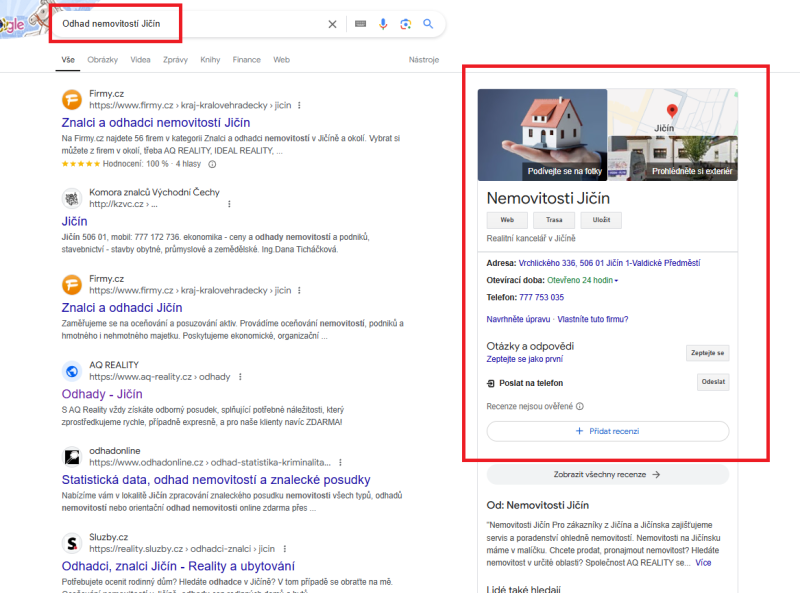Viewport: 800px width, 593px height.
Task: Open the Jičín result from Komora znalců
Action: pyautogui.click(x=74, y=221)
